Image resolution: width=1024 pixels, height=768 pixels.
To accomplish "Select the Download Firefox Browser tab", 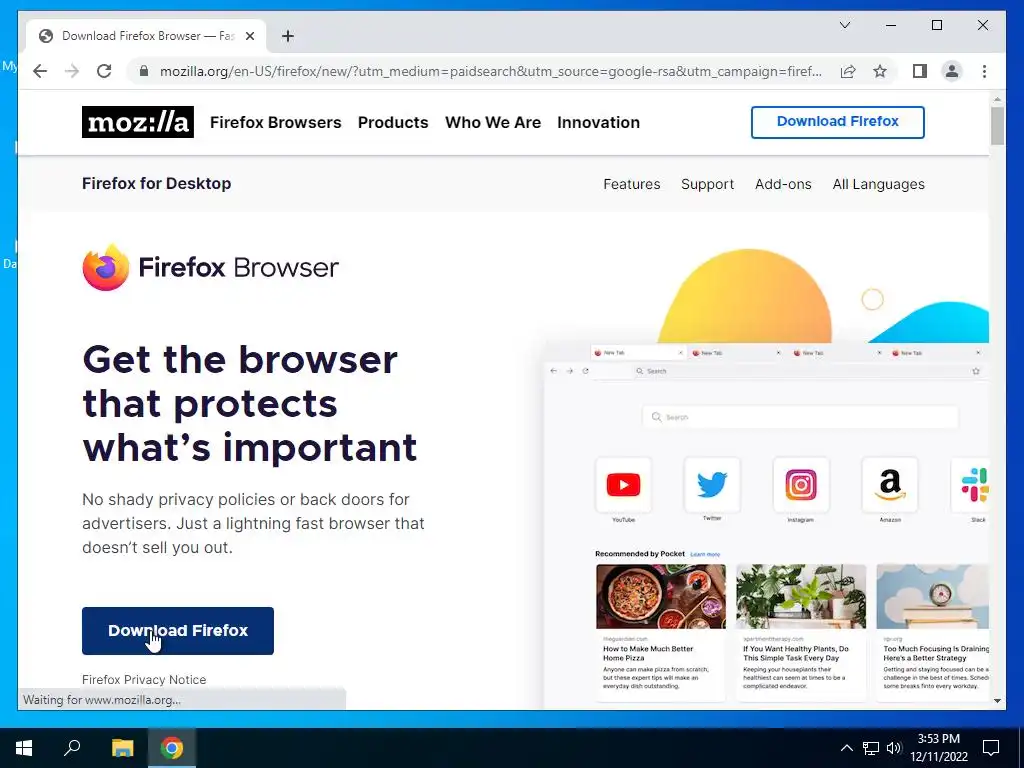I will (x=147, y=36).
